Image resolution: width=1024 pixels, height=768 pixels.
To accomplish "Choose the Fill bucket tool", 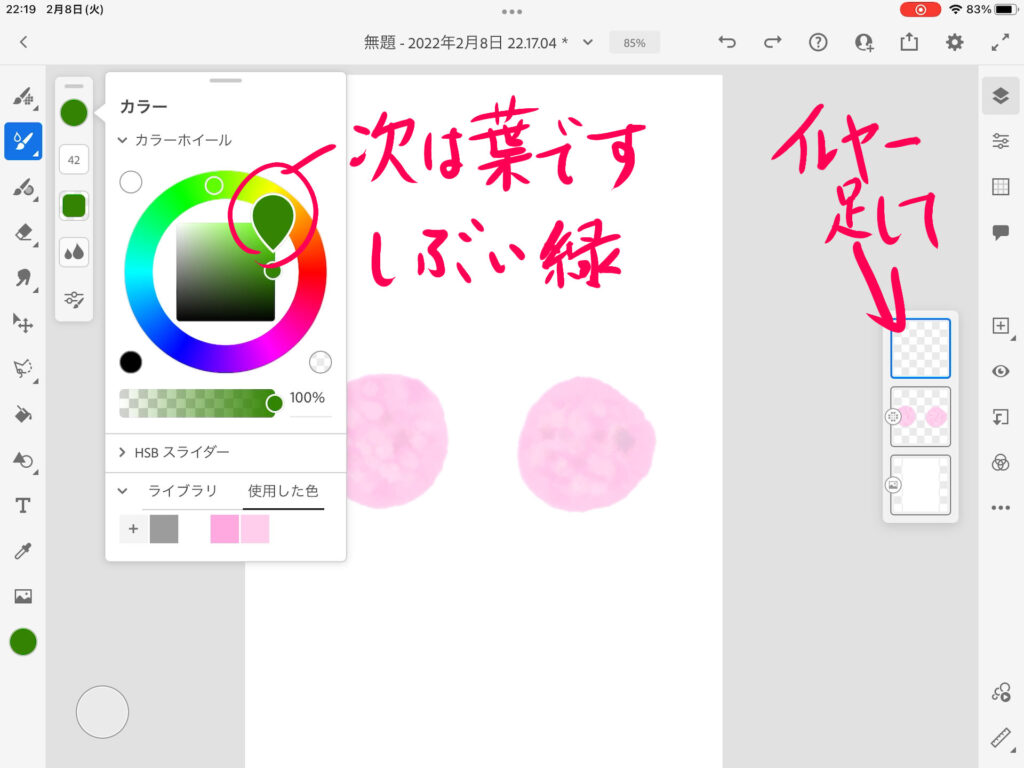I will (23, 414).
